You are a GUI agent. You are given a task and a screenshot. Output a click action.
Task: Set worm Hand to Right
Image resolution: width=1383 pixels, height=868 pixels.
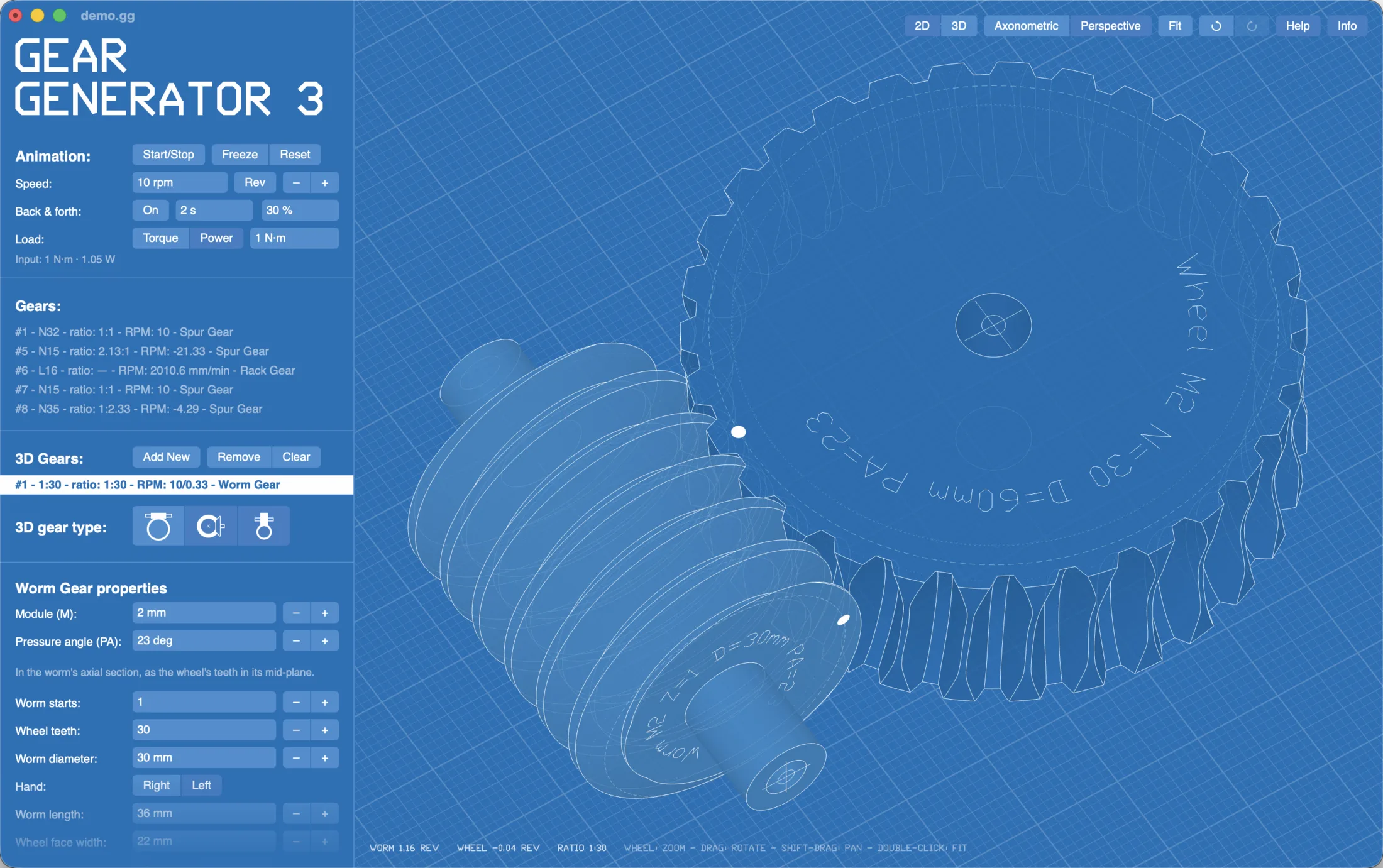point(156,786)
